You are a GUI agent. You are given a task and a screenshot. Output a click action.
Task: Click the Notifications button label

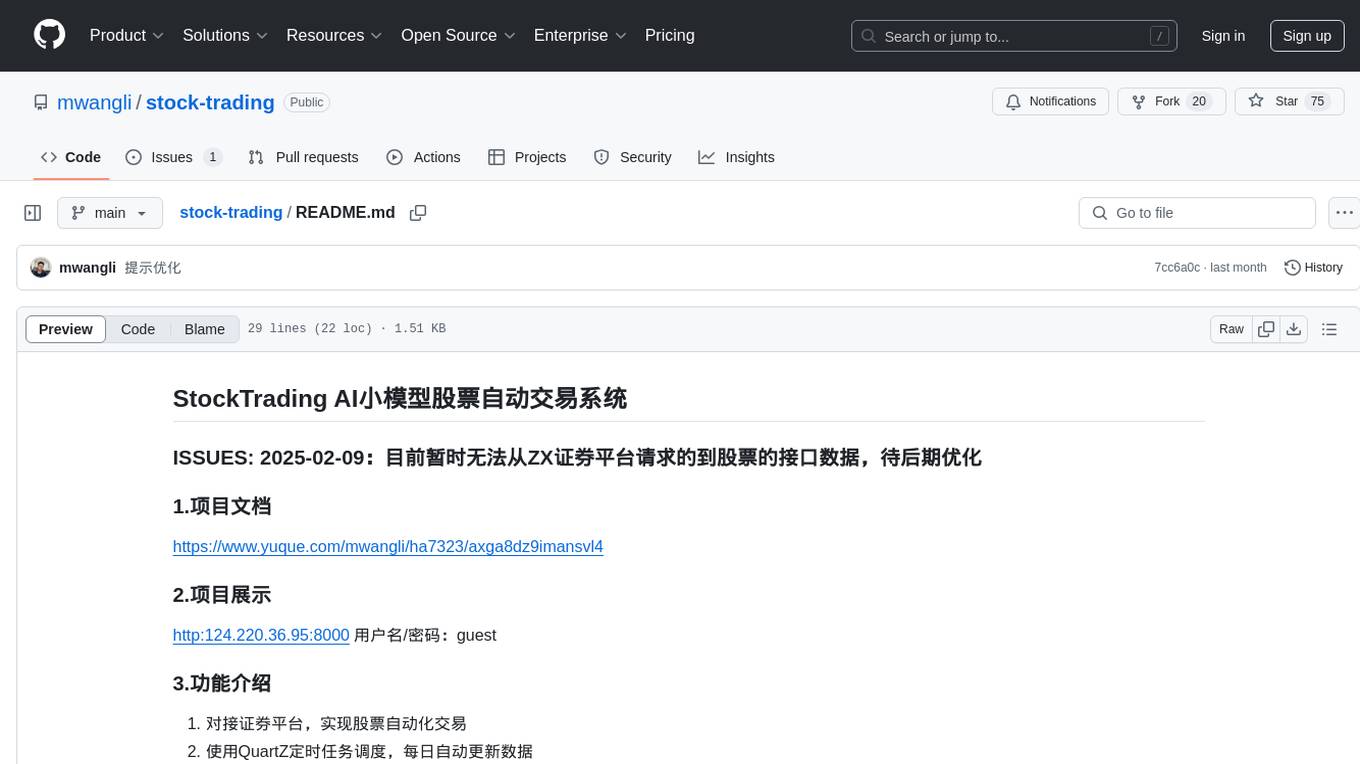(1062, 101)
